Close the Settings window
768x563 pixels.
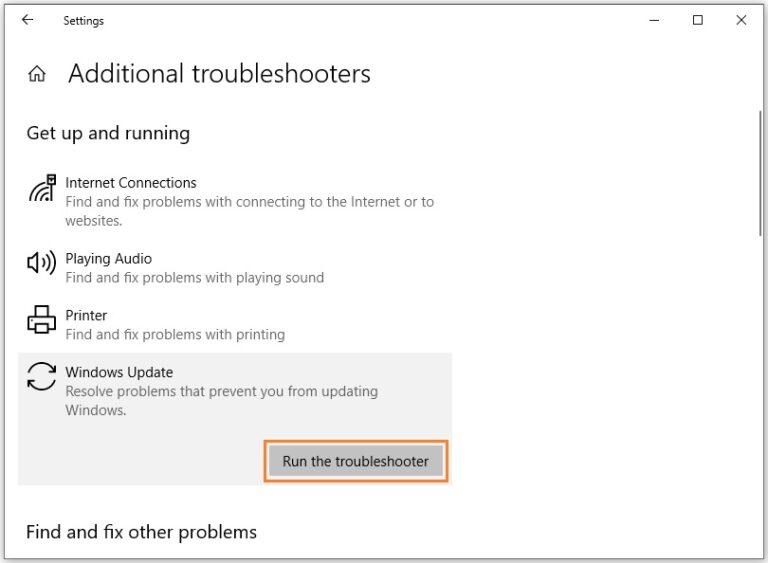click(741, 20)
